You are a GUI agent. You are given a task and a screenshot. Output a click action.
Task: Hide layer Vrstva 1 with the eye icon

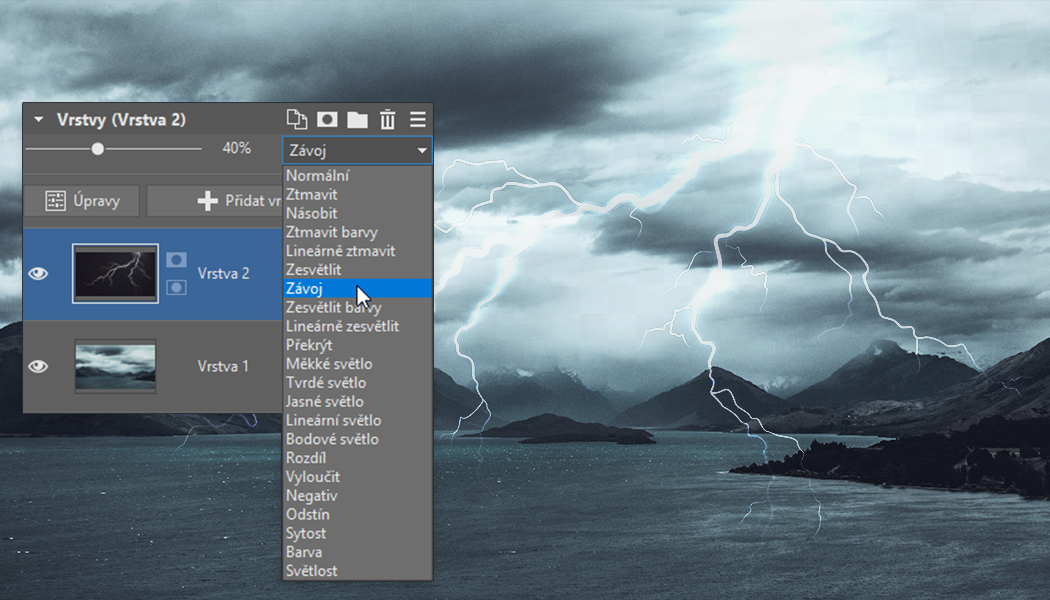(x=38, y=366)
